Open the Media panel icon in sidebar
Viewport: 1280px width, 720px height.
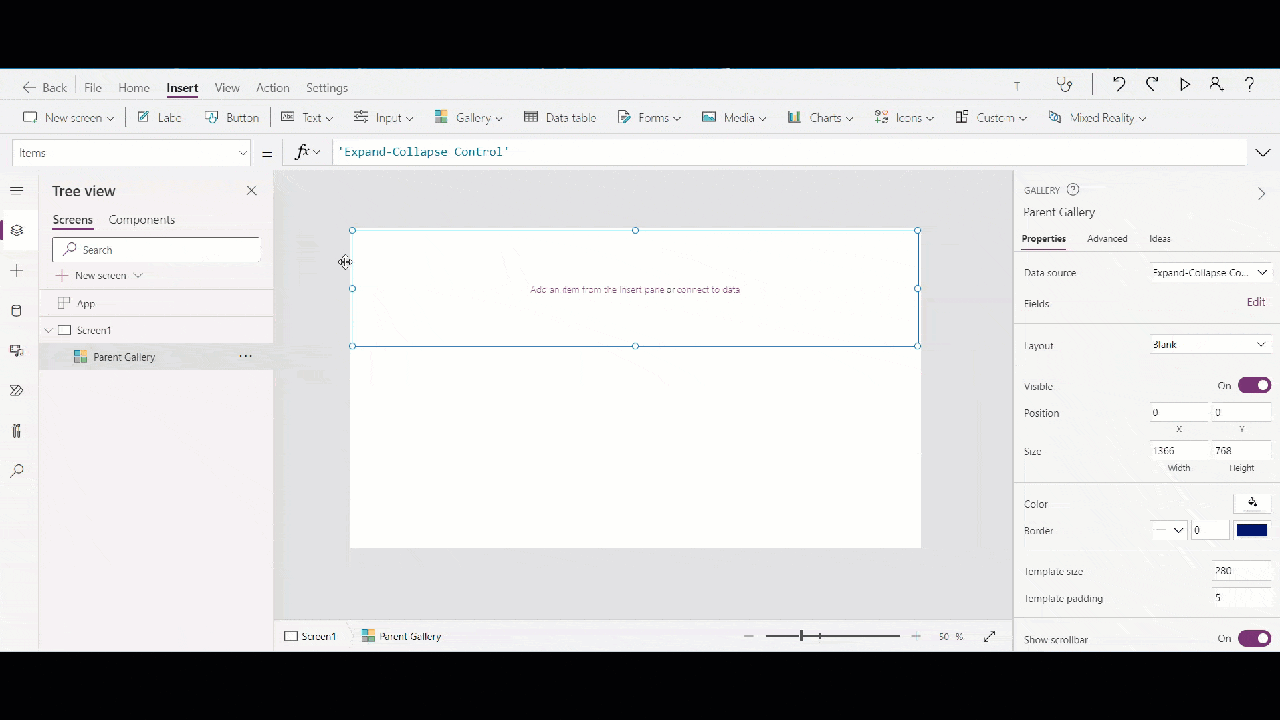(x=16, y=350)
